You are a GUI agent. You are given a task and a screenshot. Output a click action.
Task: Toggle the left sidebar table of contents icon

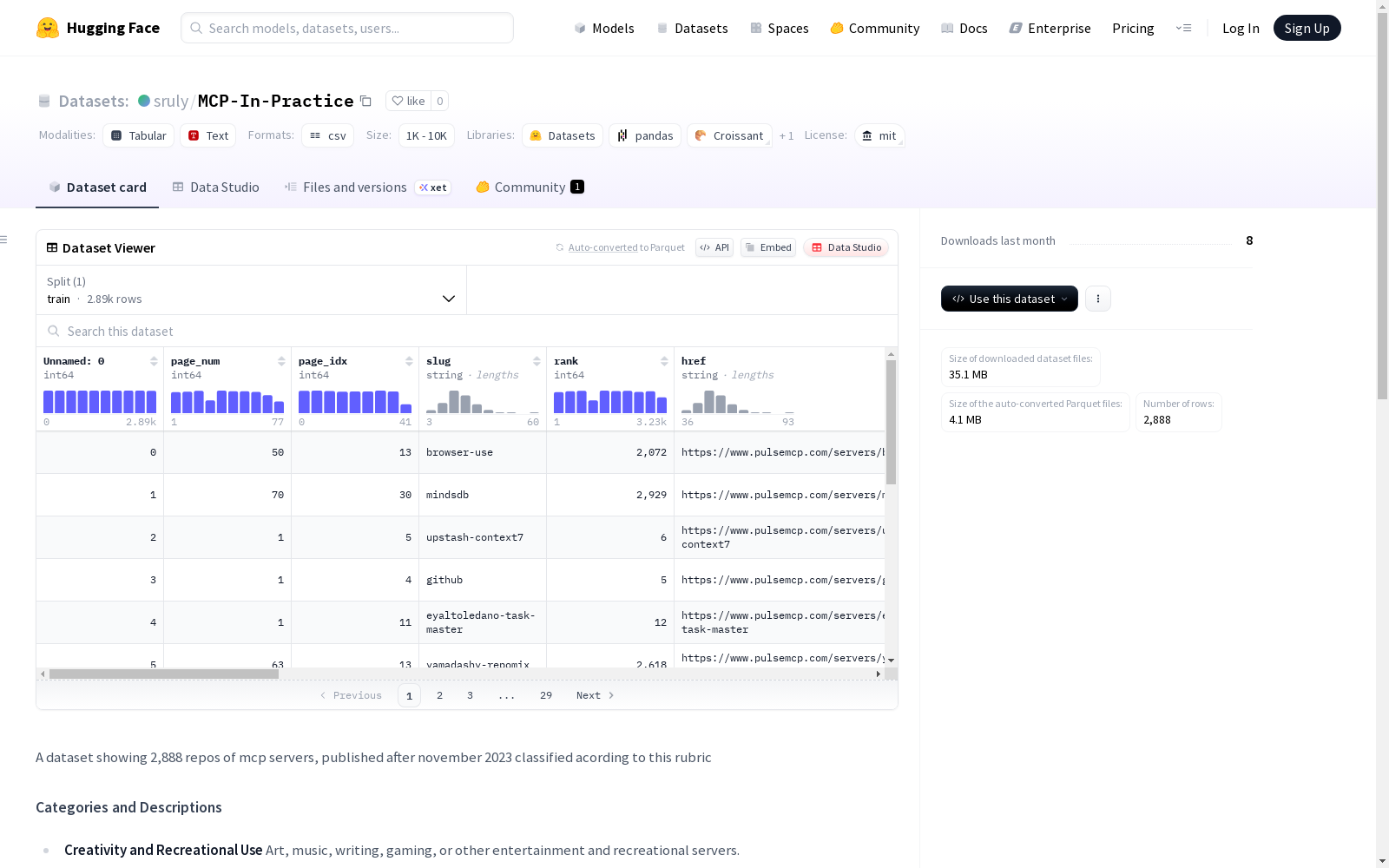coord(4,240)
